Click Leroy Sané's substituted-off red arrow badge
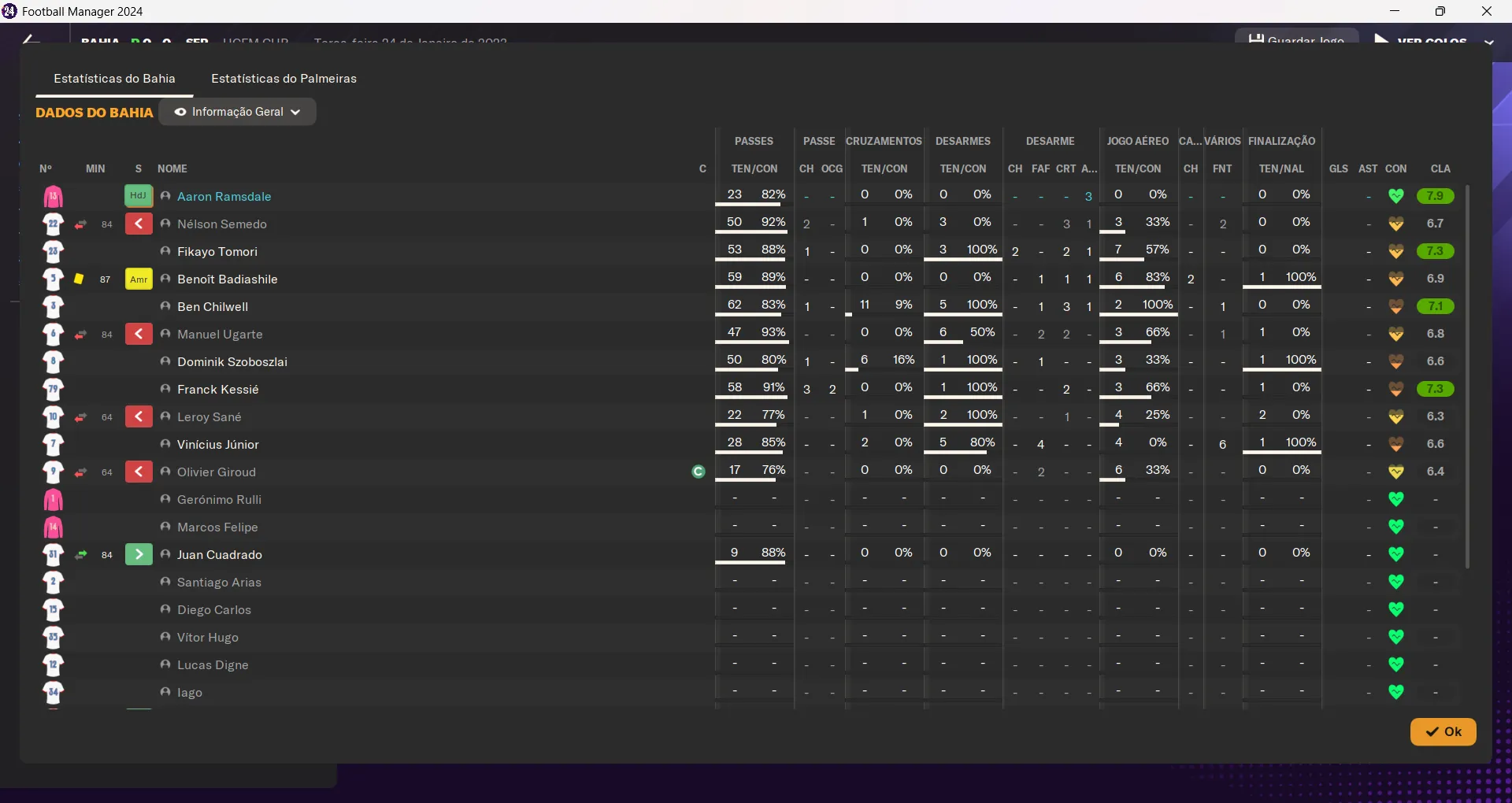 coord(139,416)
